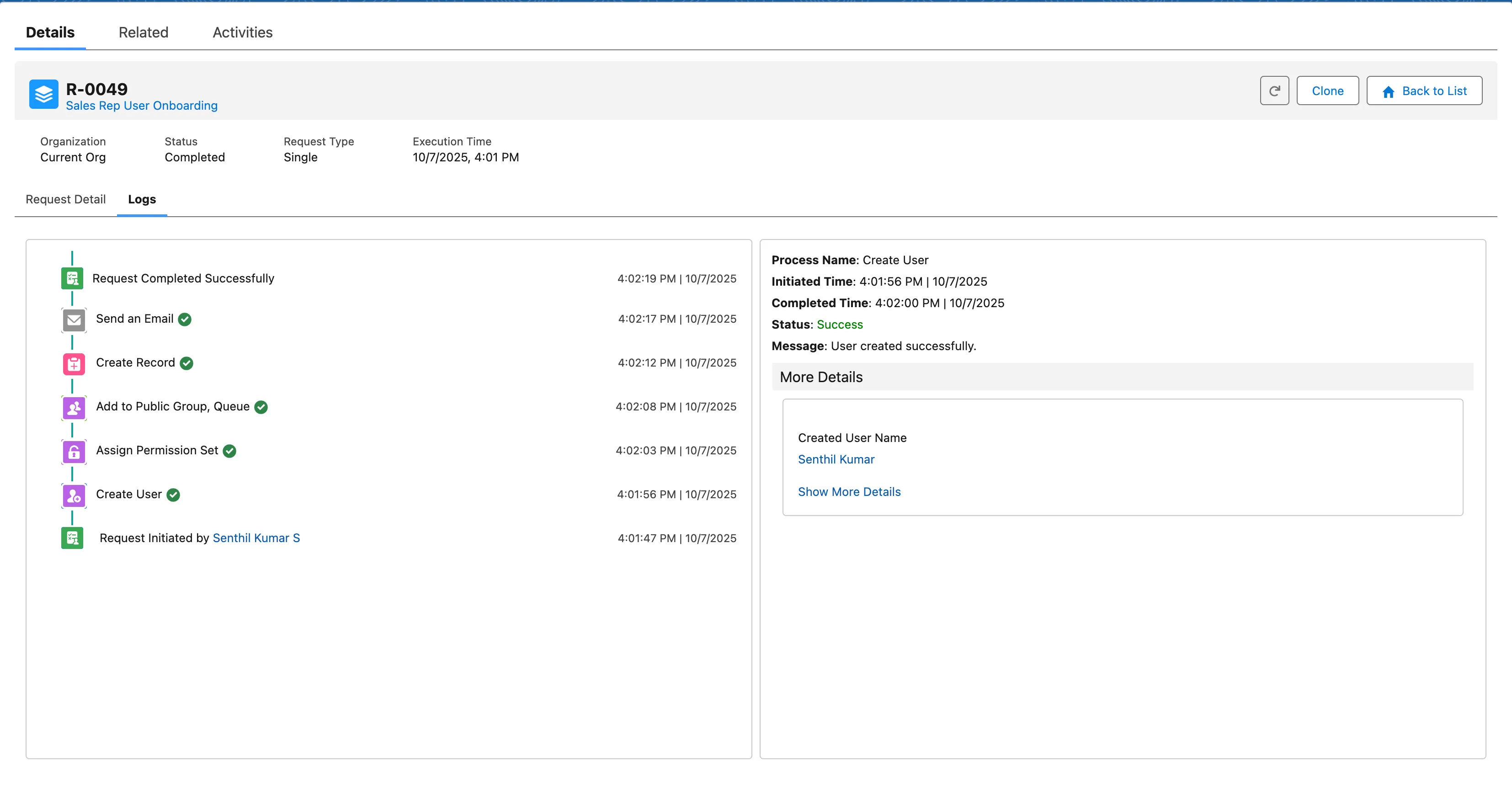
Task: Switch to Request Detail sub-tab
Action: pyautogui.click(x=66, y=199)
